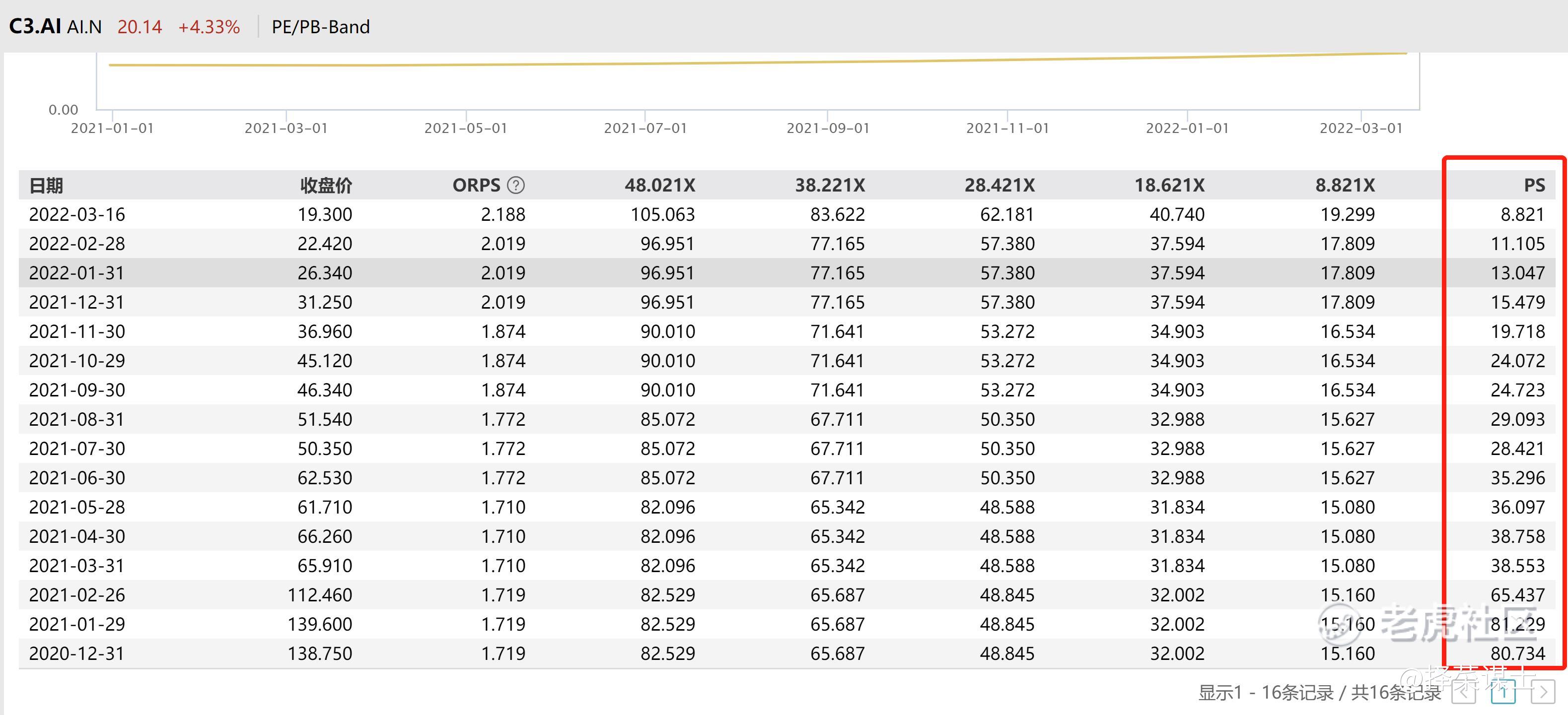
Task: Select the highlighted 2022-01-31 row
Action: [76, 272]
